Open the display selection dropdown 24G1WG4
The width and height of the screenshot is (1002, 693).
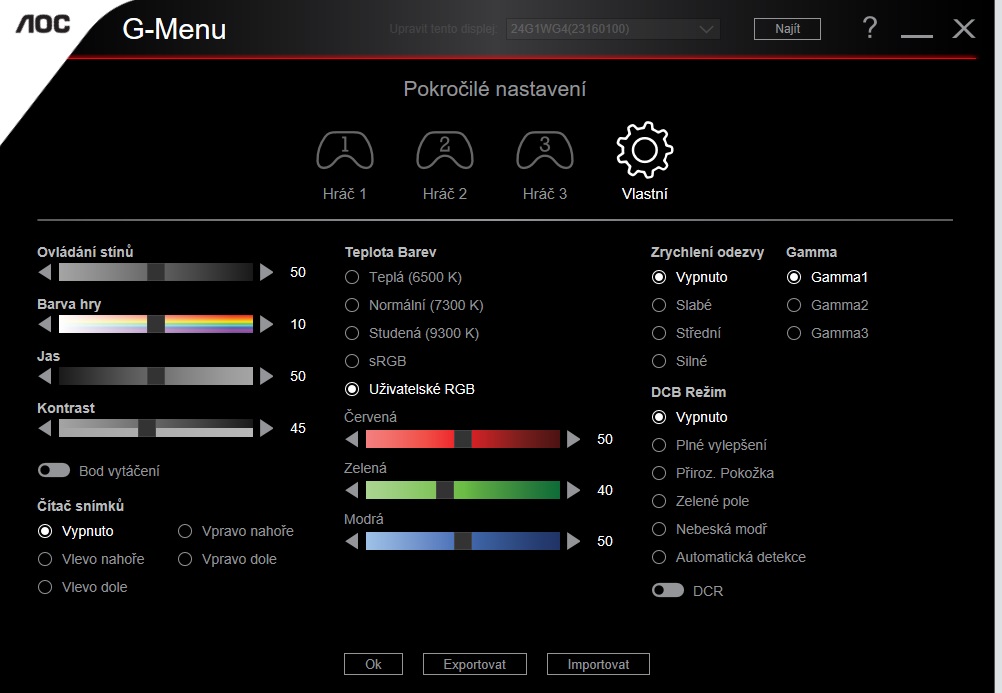pos(613,29)
